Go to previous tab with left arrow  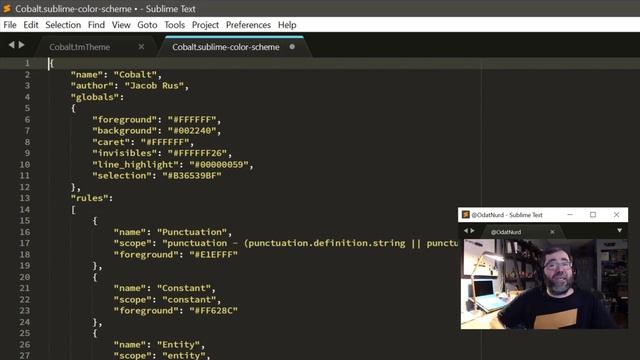[11, 44]
